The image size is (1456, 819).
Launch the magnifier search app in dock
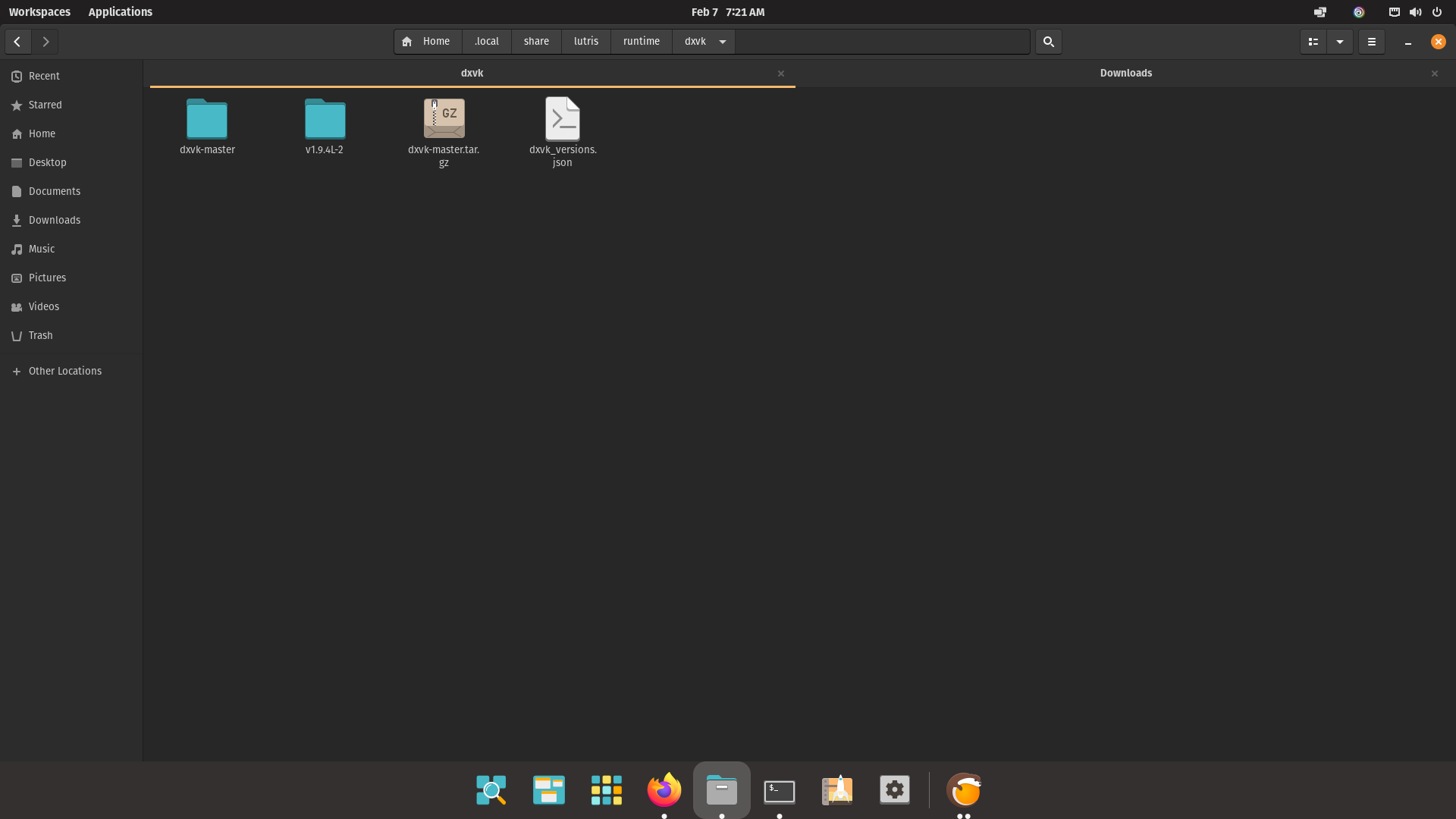point(491,790)
